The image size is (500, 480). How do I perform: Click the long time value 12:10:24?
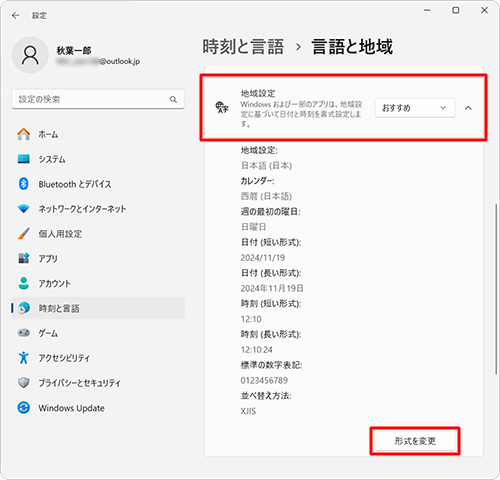(257, 350)
